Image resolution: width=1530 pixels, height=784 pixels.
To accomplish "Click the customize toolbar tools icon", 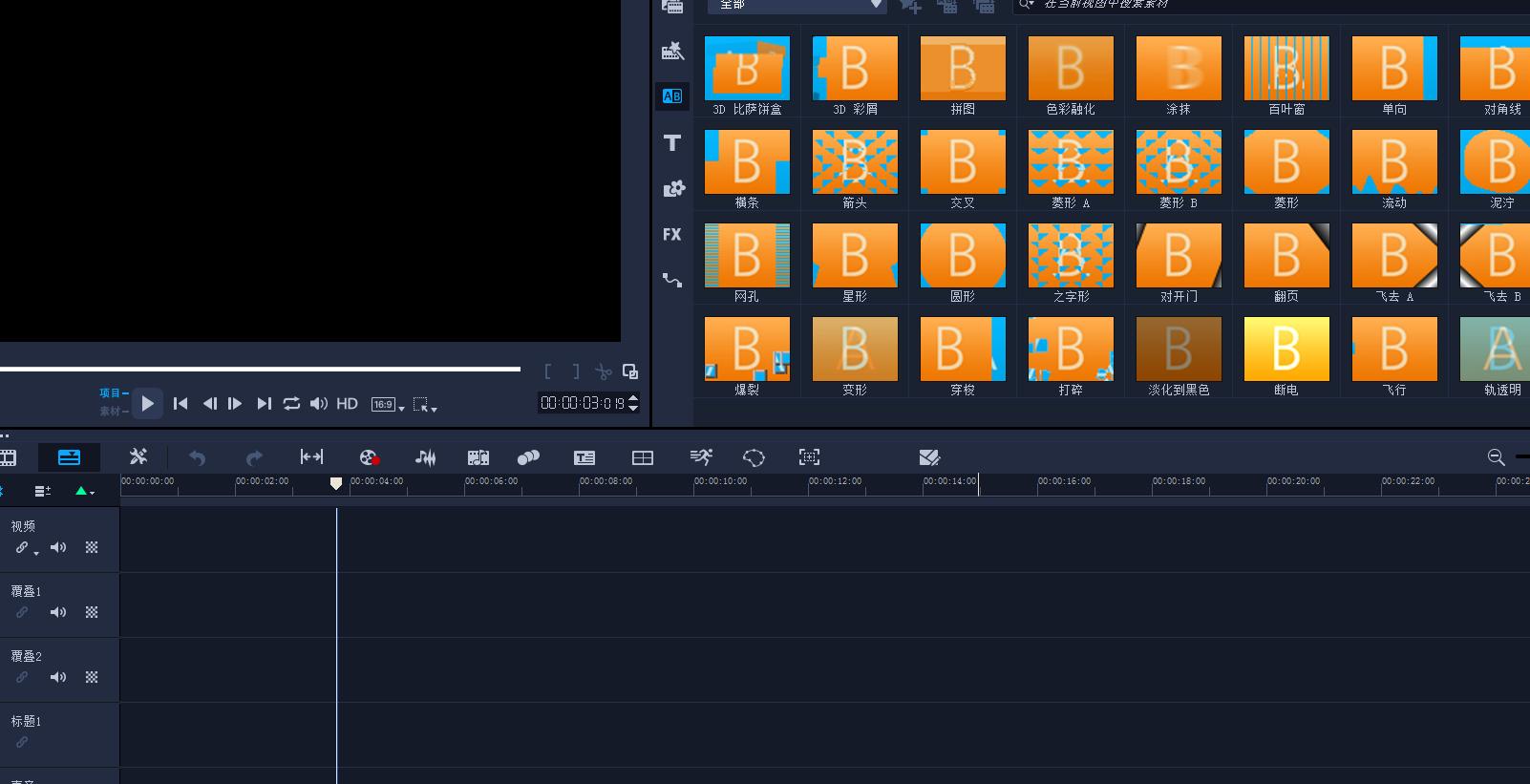I will click(138, 457).
